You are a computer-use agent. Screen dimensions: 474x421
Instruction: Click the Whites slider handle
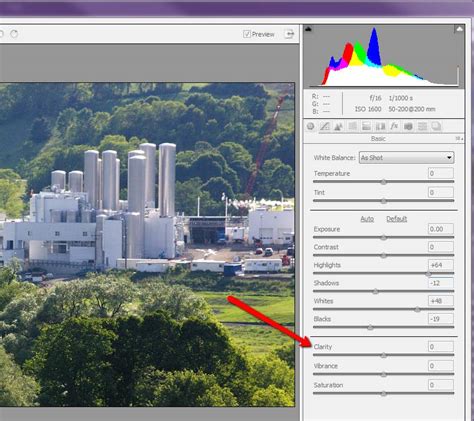[x=417, y=310]
